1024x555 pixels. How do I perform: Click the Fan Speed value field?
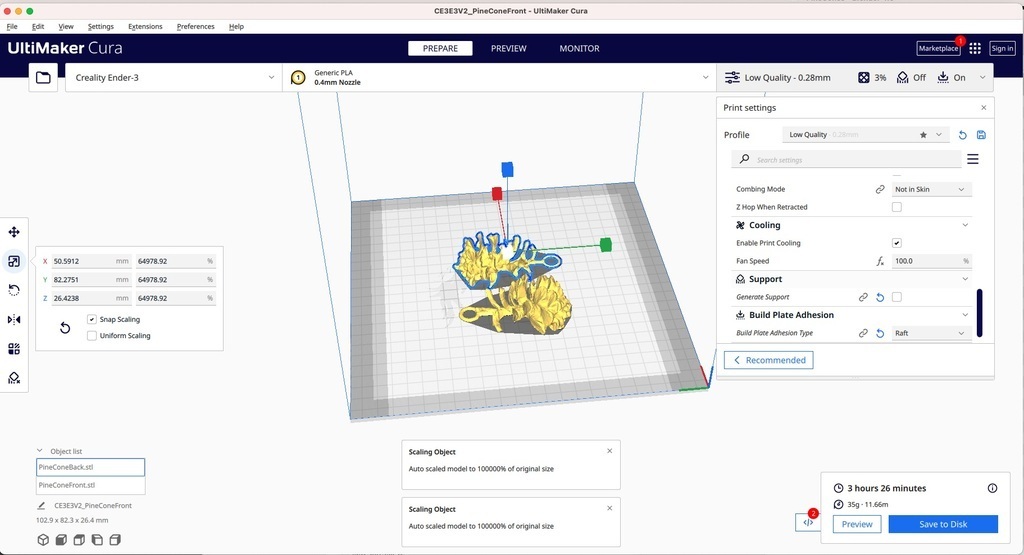[931, 261]
